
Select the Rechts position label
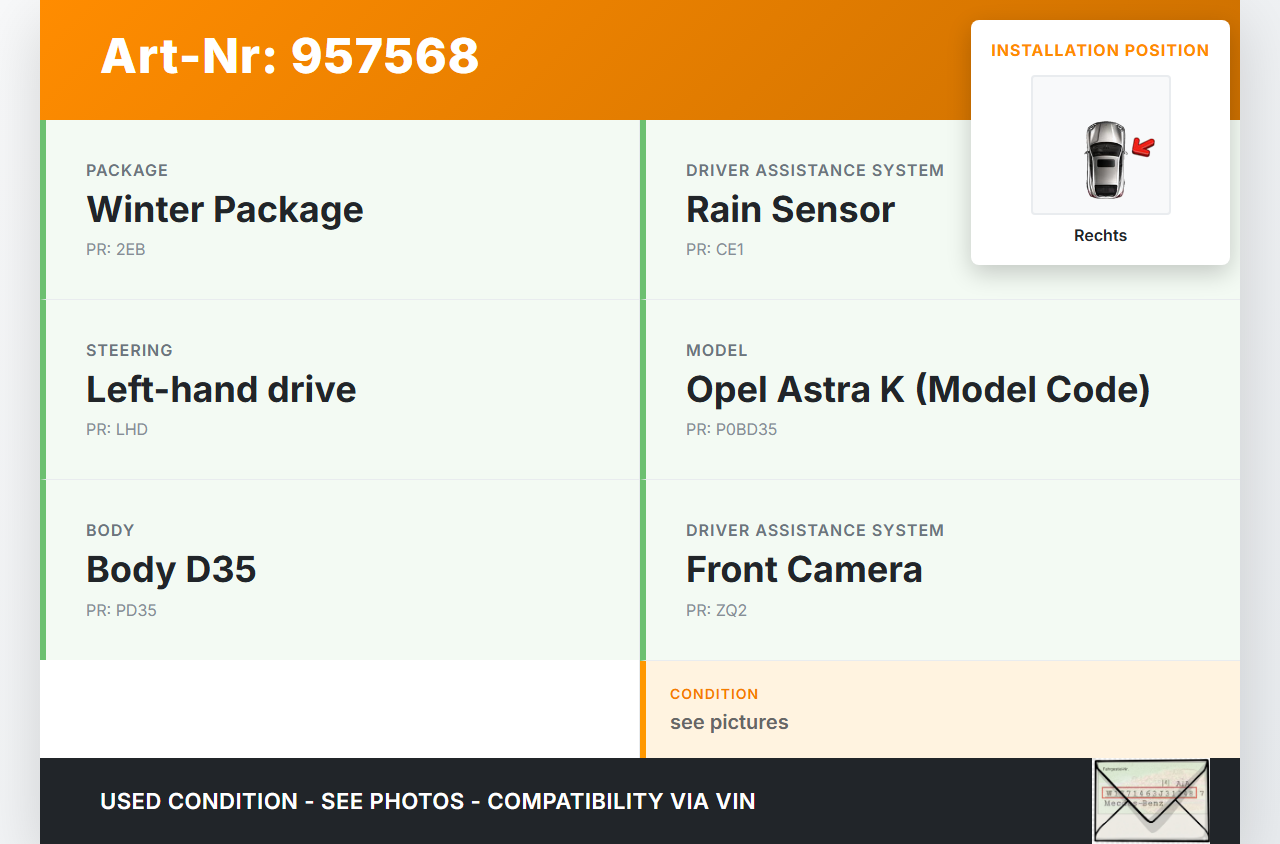coord(1100,236)
